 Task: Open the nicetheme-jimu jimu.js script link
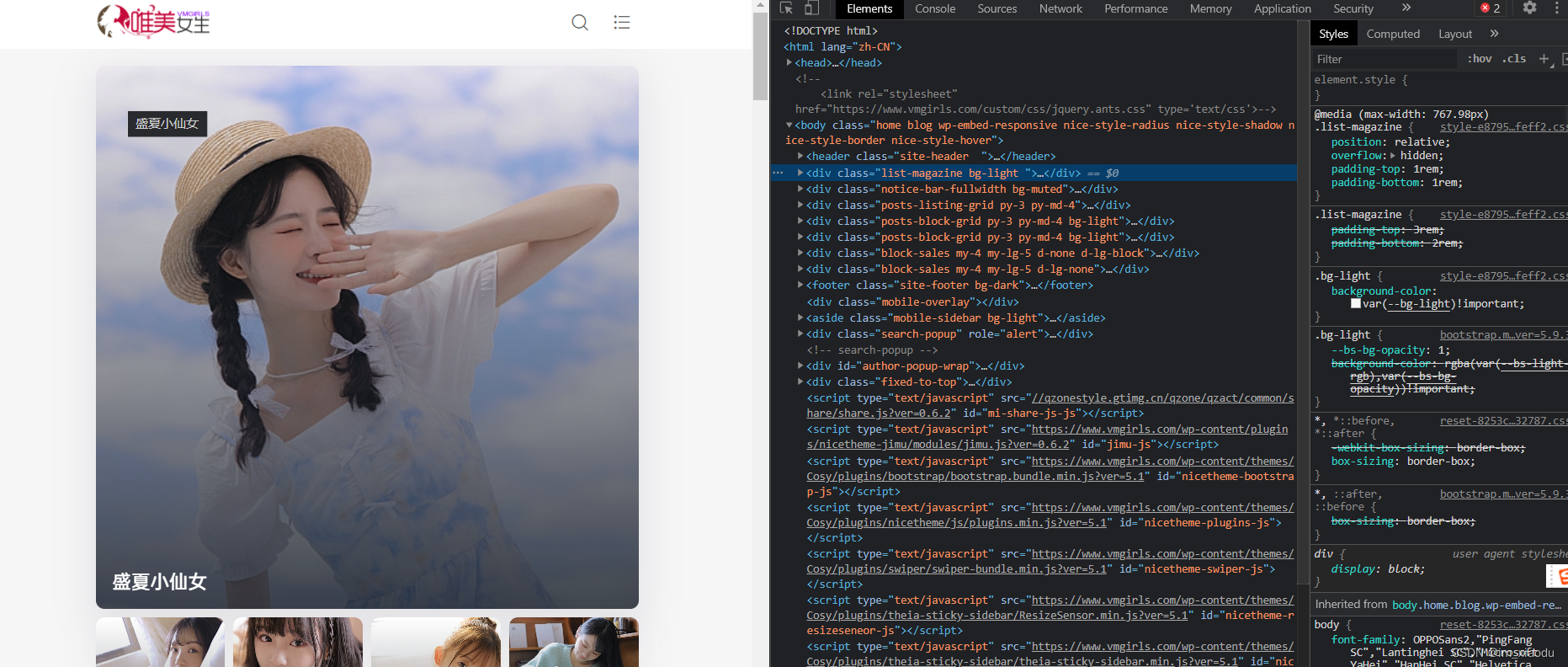(1047, 436)
